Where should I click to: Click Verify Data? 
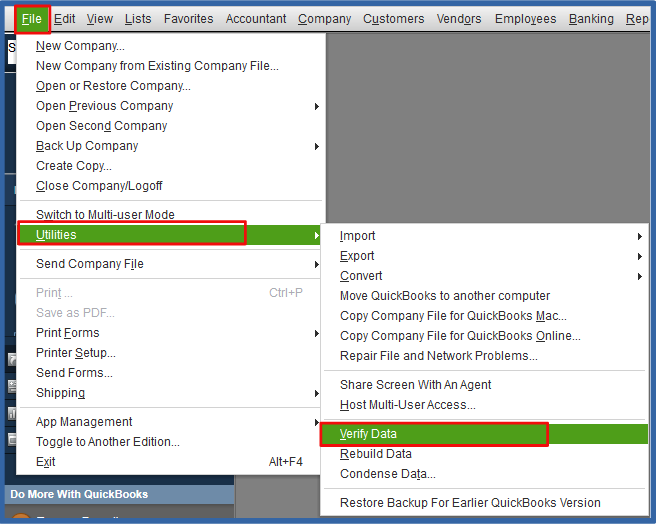pyautogui.click(x=484, y=434)
